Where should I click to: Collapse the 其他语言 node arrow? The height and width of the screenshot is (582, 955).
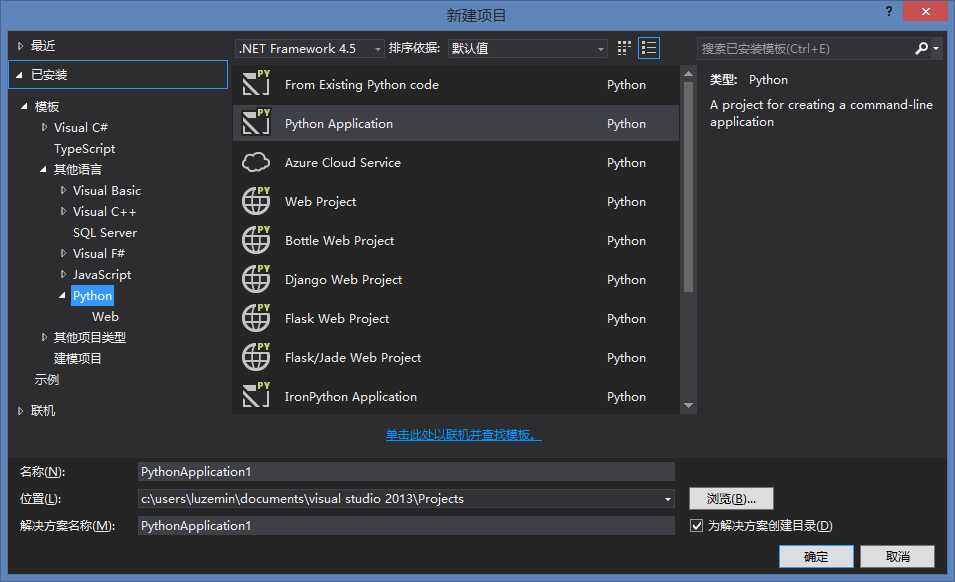(x=43, y=169)
